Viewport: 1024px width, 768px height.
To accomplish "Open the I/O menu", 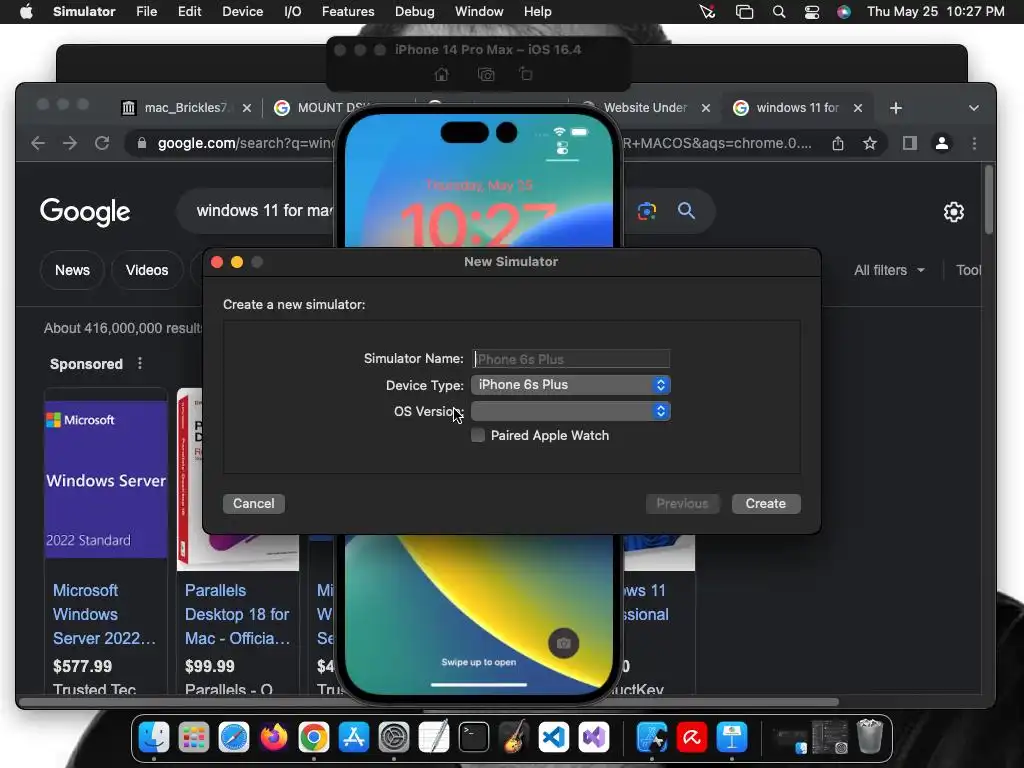I will click(293, 12).
